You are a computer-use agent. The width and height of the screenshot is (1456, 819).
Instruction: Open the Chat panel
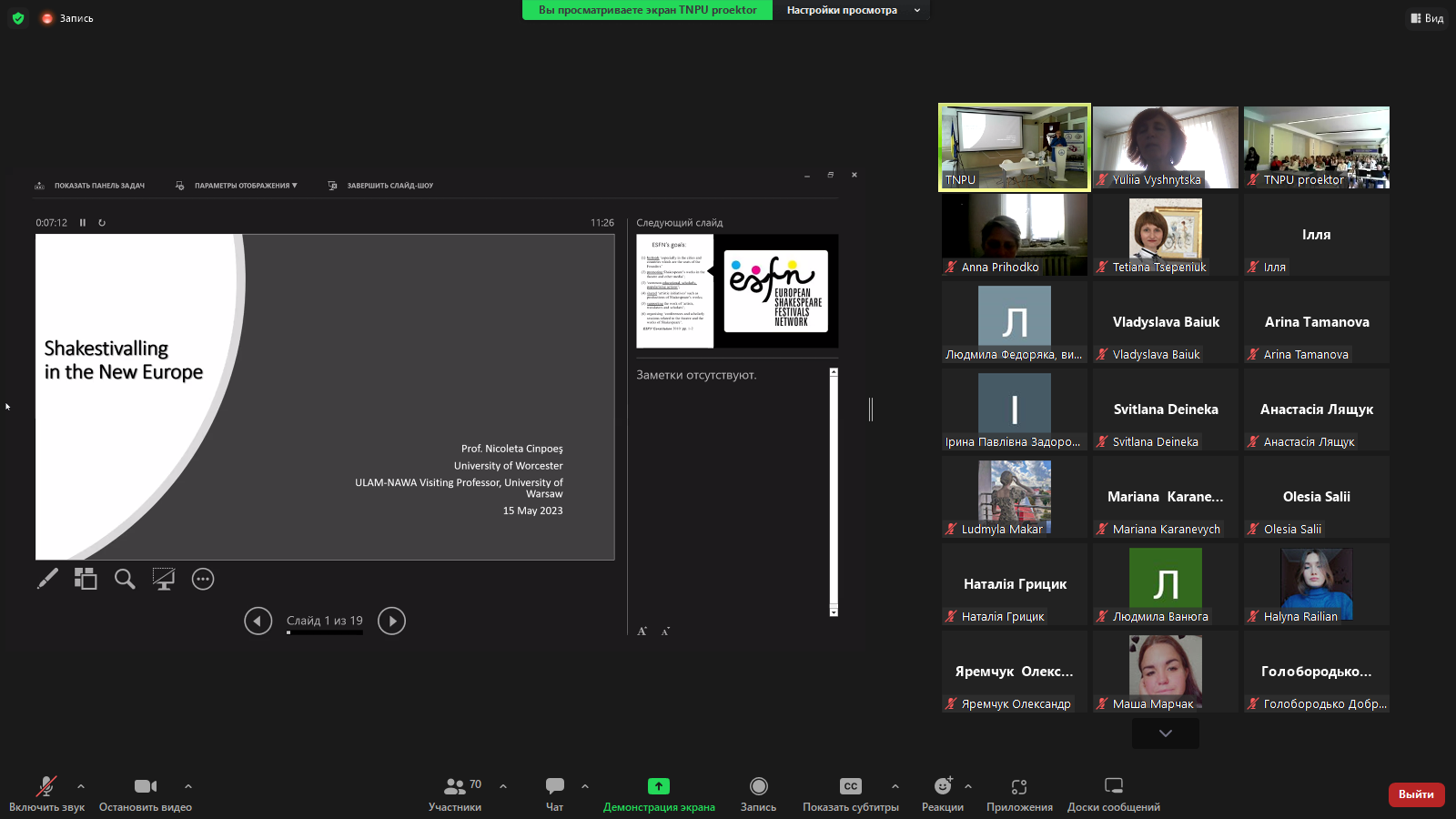point(554,794)
